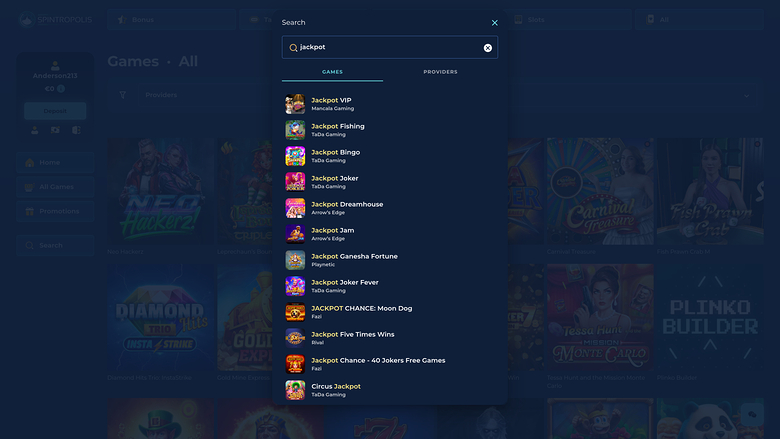Open the Slots category in top bar
This screenshot has height=439, width=780.
click(569, 19)
